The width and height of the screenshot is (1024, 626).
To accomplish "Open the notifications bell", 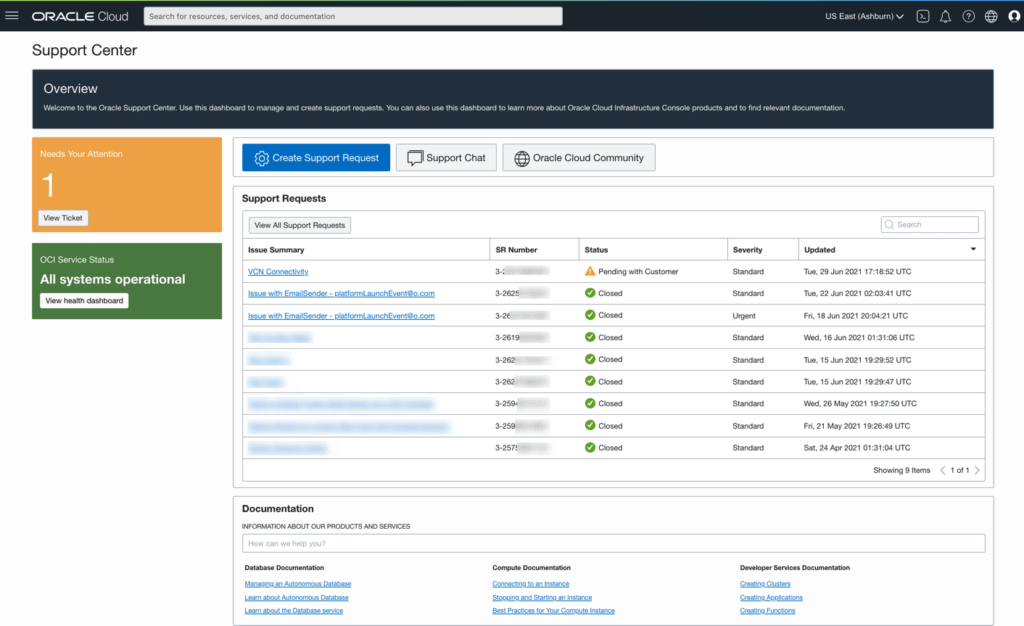I will [945, 16].
